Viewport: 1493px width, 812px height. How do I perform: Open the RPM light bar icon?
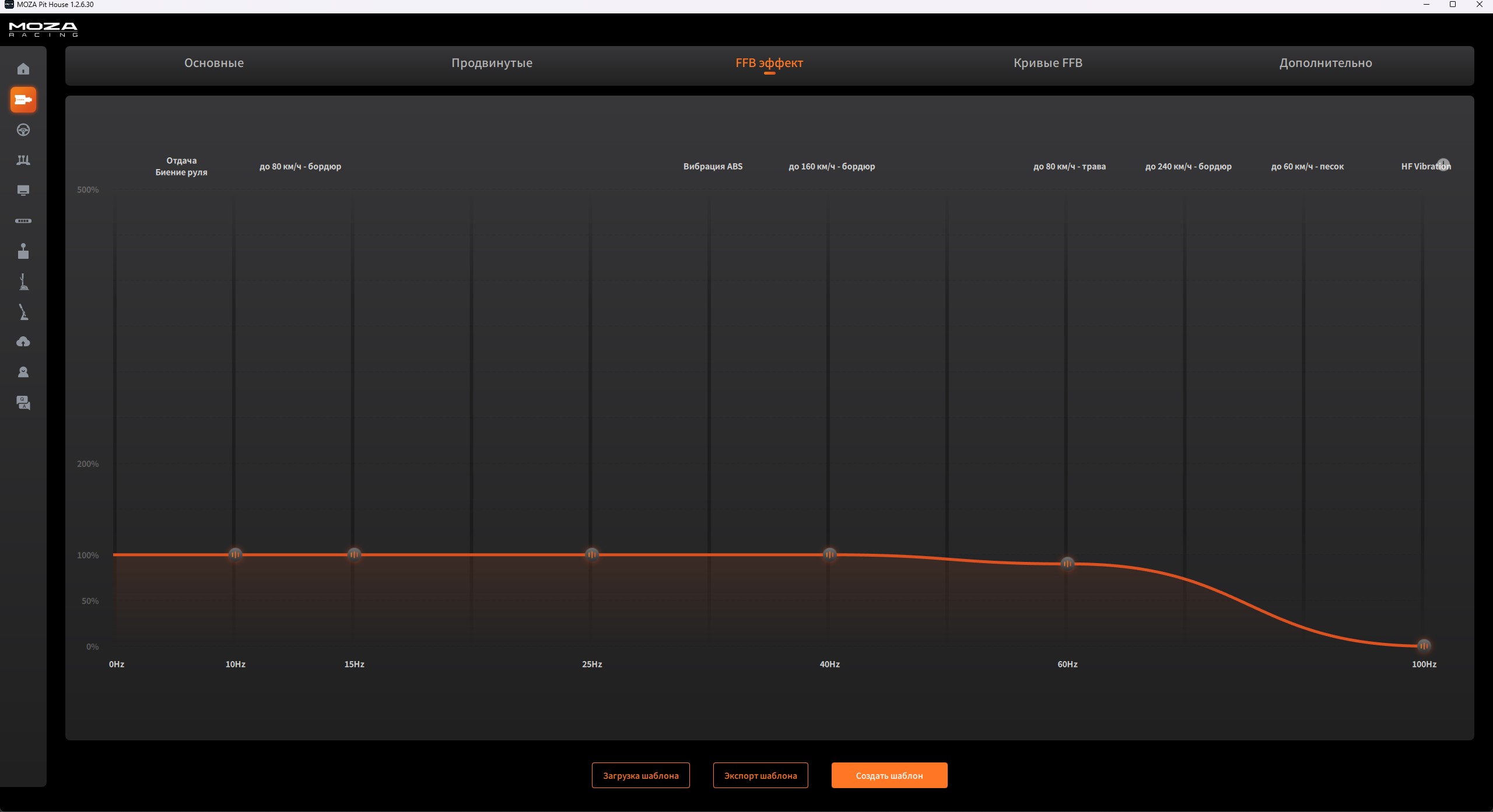point(23,221)
